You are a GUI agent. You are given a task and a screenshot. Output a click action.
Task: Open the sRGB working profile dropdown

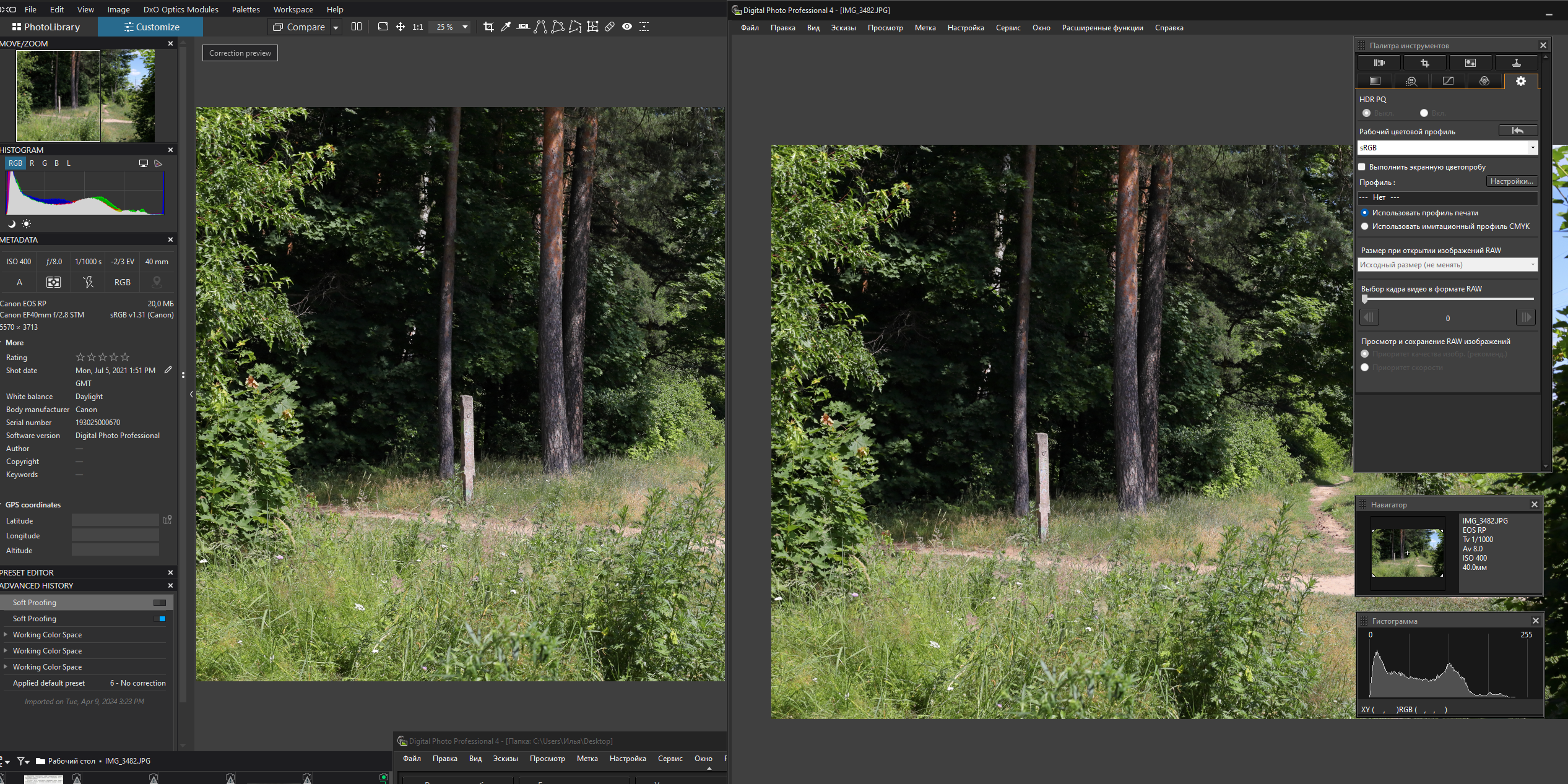coord(1532,148)
